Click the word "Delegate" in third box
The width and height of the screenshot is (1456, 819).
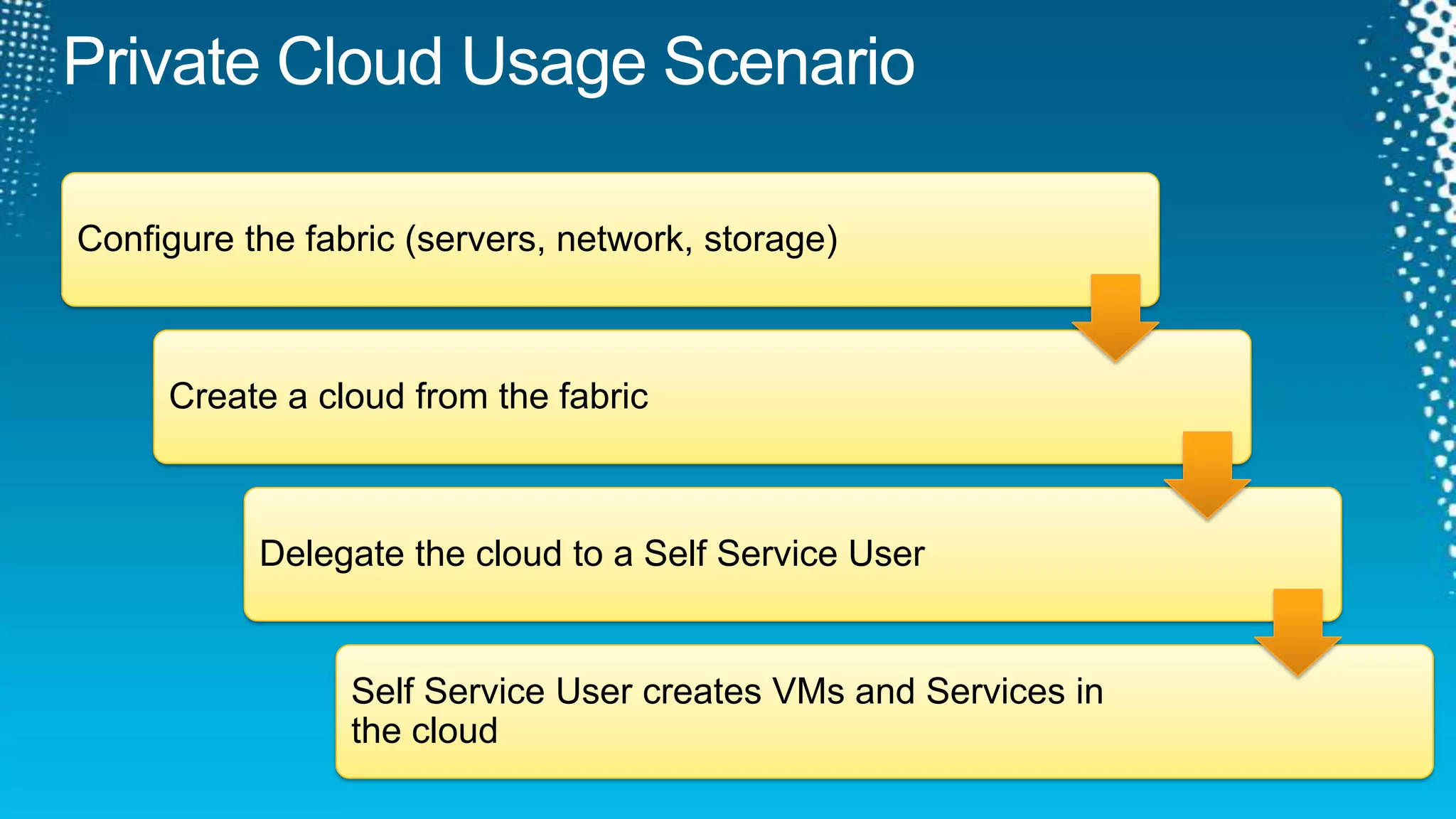[332, 554]
